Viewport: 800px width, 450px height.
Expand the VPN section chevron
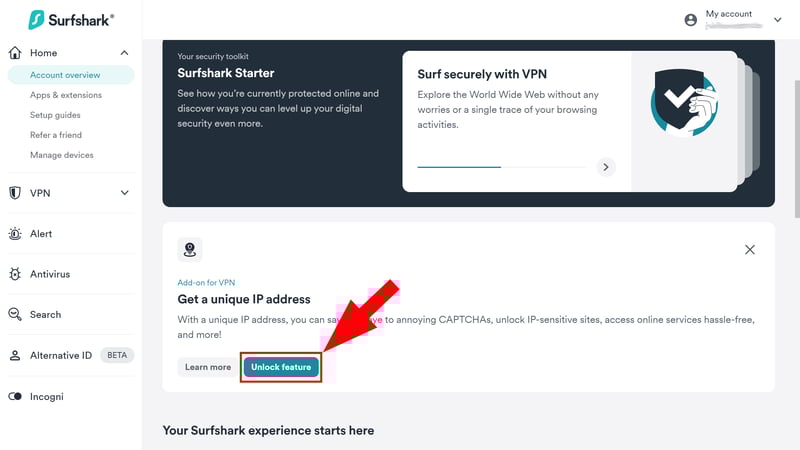(x=124, y=193)
